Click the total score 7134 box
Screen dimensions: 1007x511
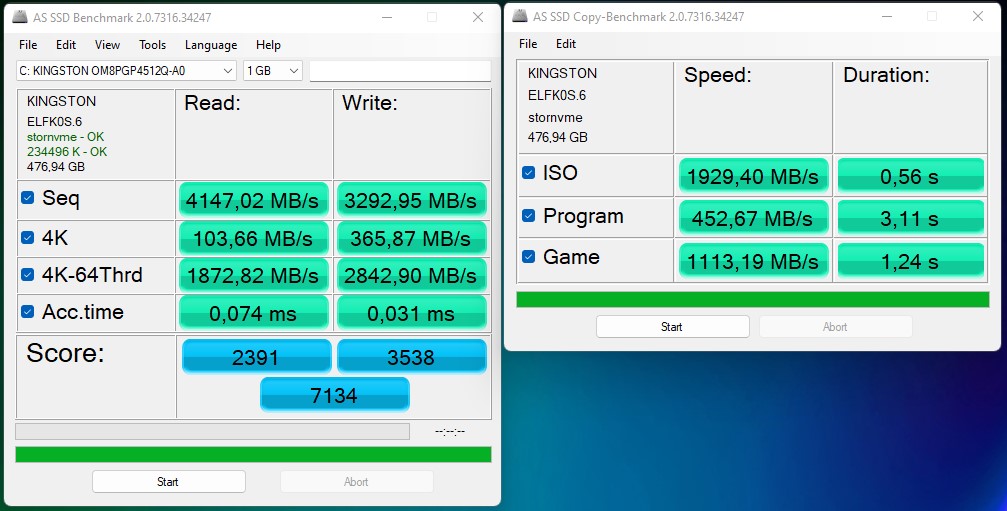[x=334, y=395]
